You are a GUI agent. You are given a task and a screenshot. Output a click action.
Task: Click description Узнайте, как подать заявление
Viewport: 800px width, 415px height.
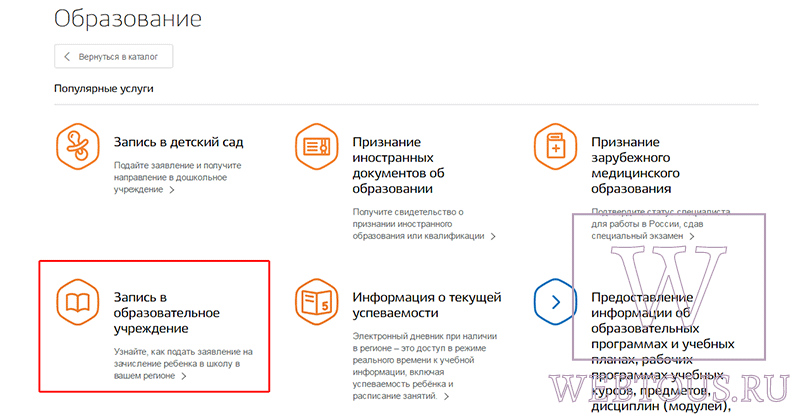point(183,363)
